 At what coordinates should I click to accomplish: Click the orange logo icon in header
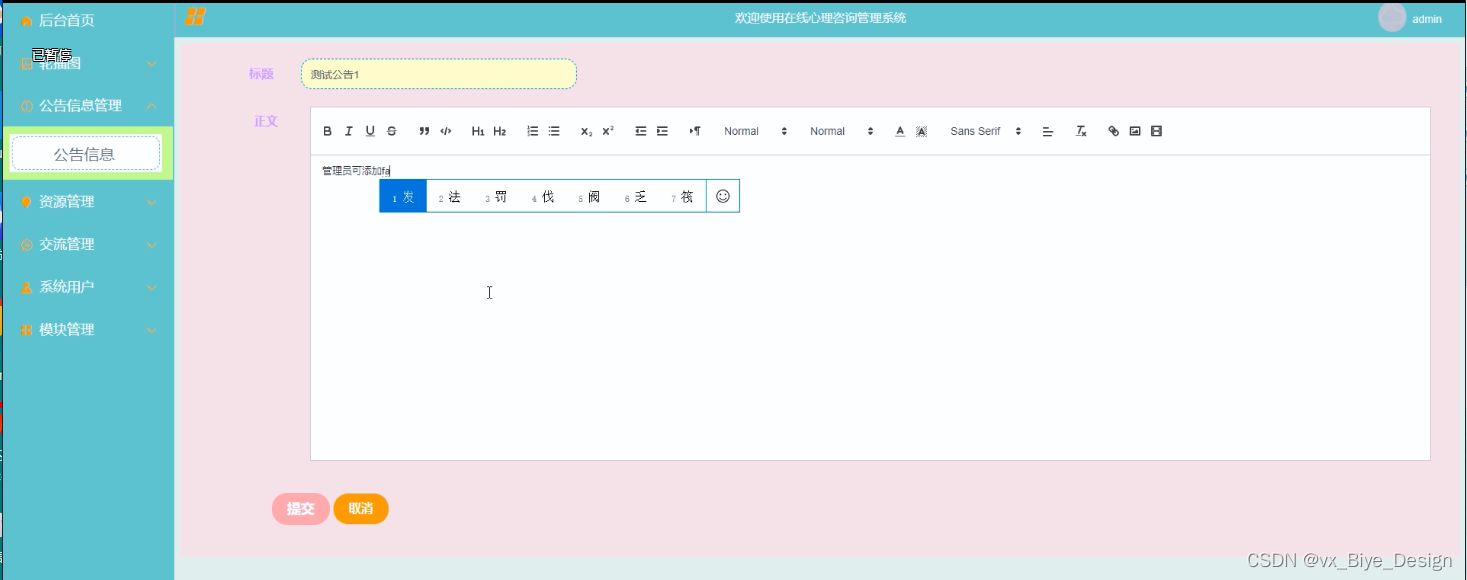click(195, 17)
